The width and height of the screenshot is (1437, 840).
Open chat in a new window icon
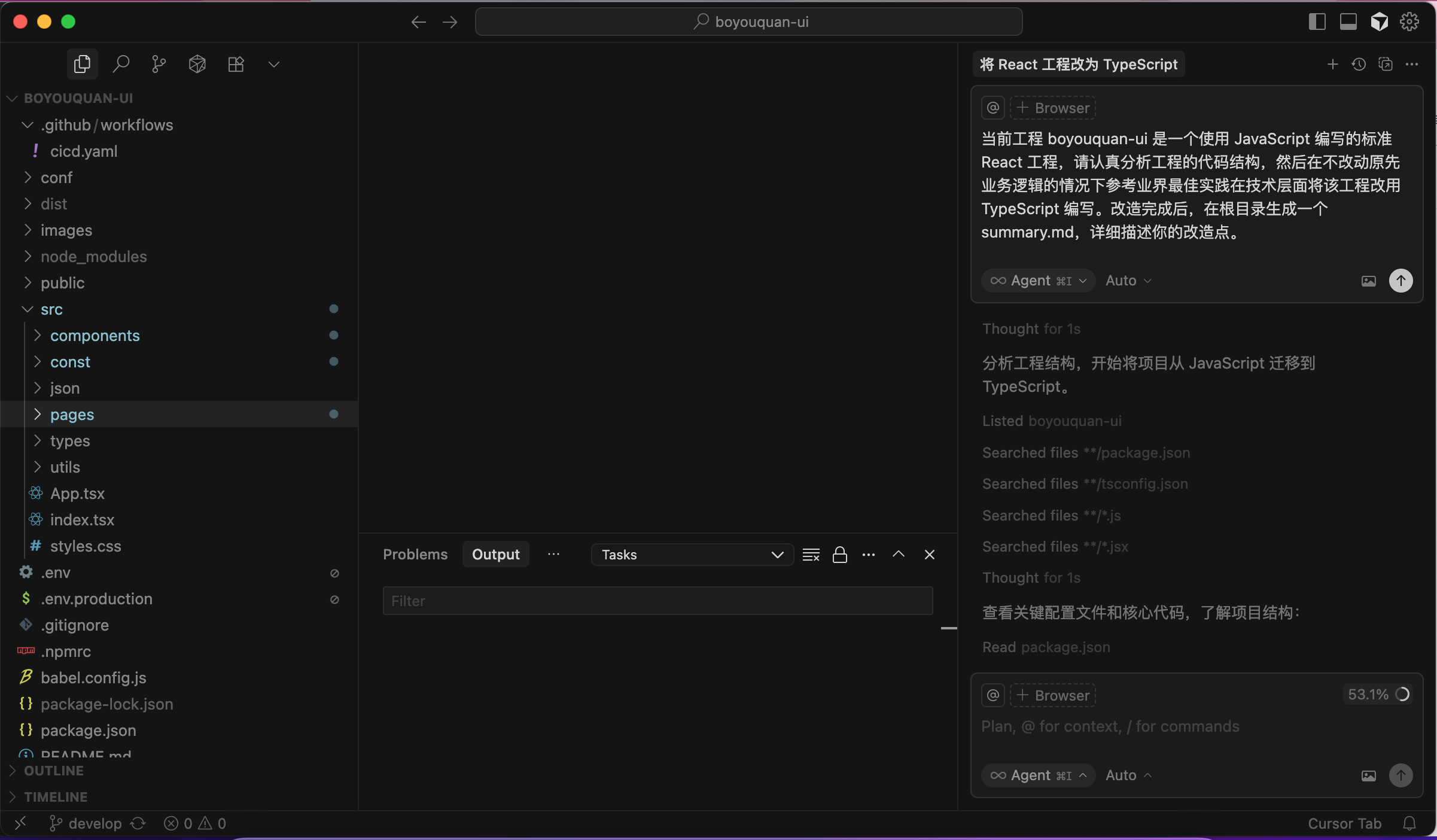pyautogui.click(x=1386, y=64)
